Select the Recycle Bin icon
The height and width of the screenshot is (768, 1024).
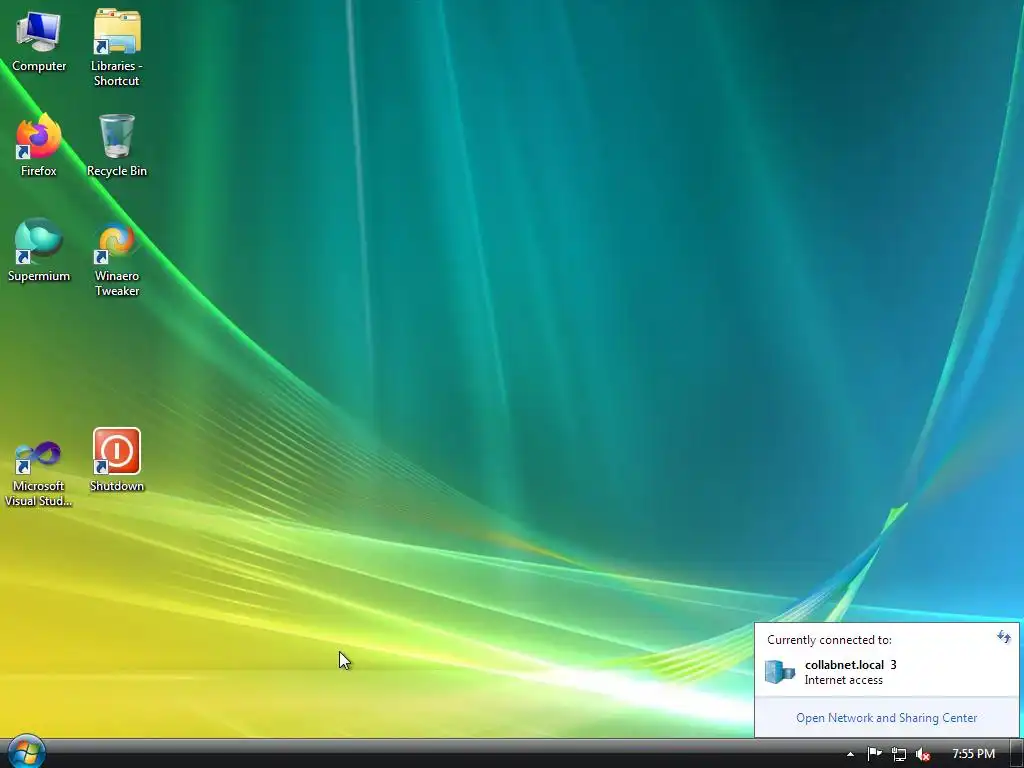coord(117,146)
